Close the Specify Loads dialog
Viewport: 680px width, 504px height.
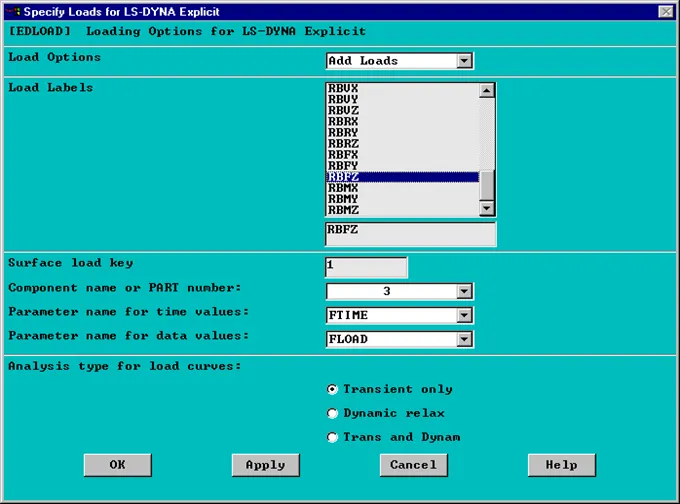[666, 11]
